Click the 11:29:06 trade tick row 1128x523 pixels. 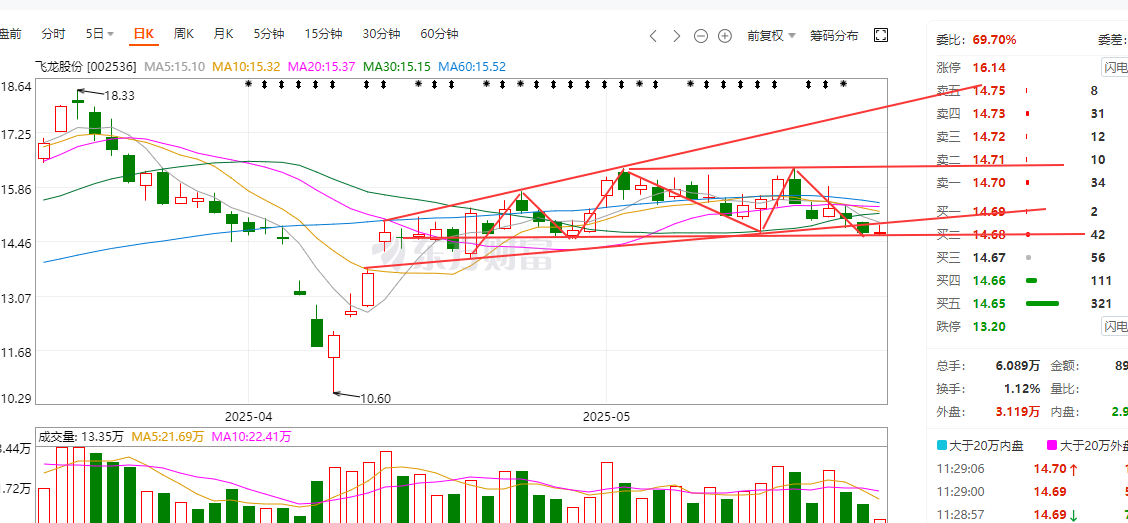coord(1032,469)
